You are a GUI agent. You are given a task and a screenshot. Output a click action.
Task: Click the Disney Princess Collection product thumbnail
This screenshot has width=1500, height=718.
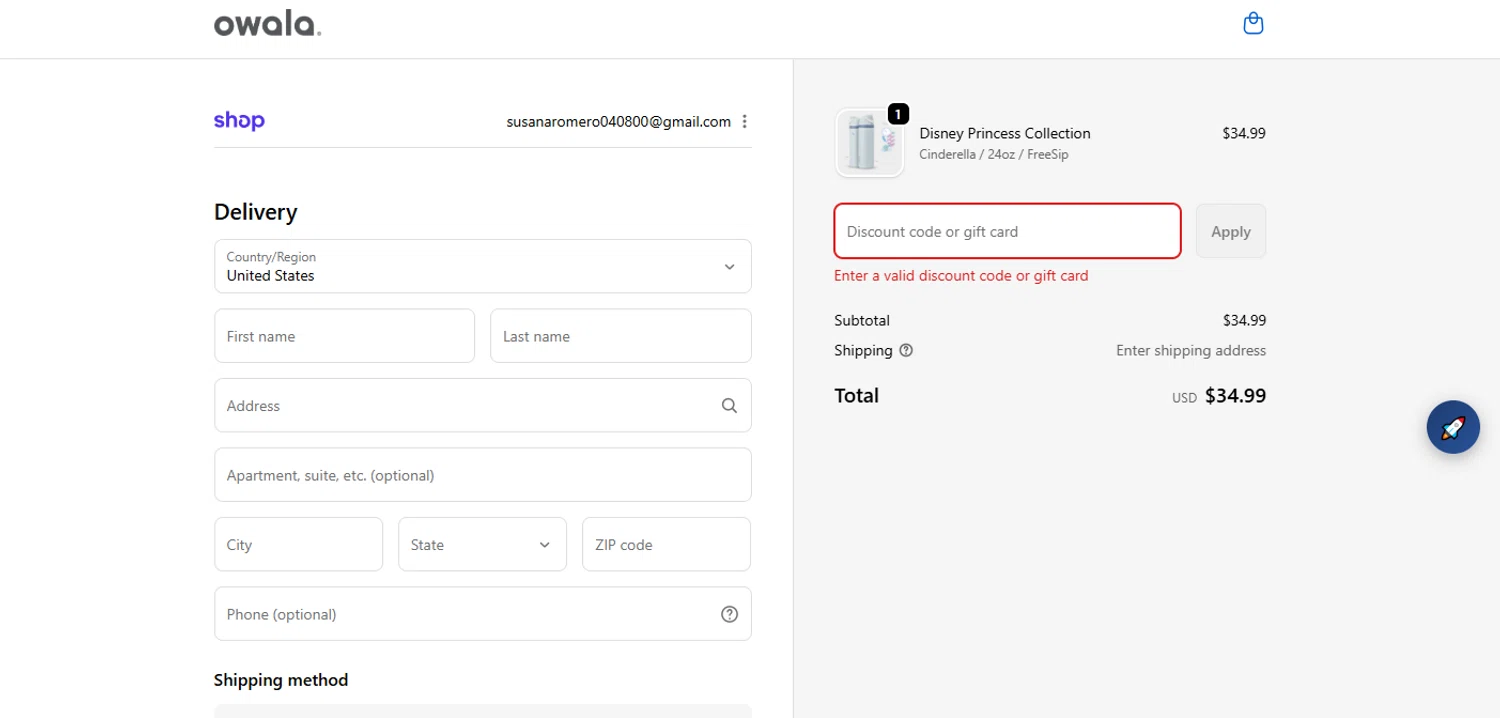[869, 143]
